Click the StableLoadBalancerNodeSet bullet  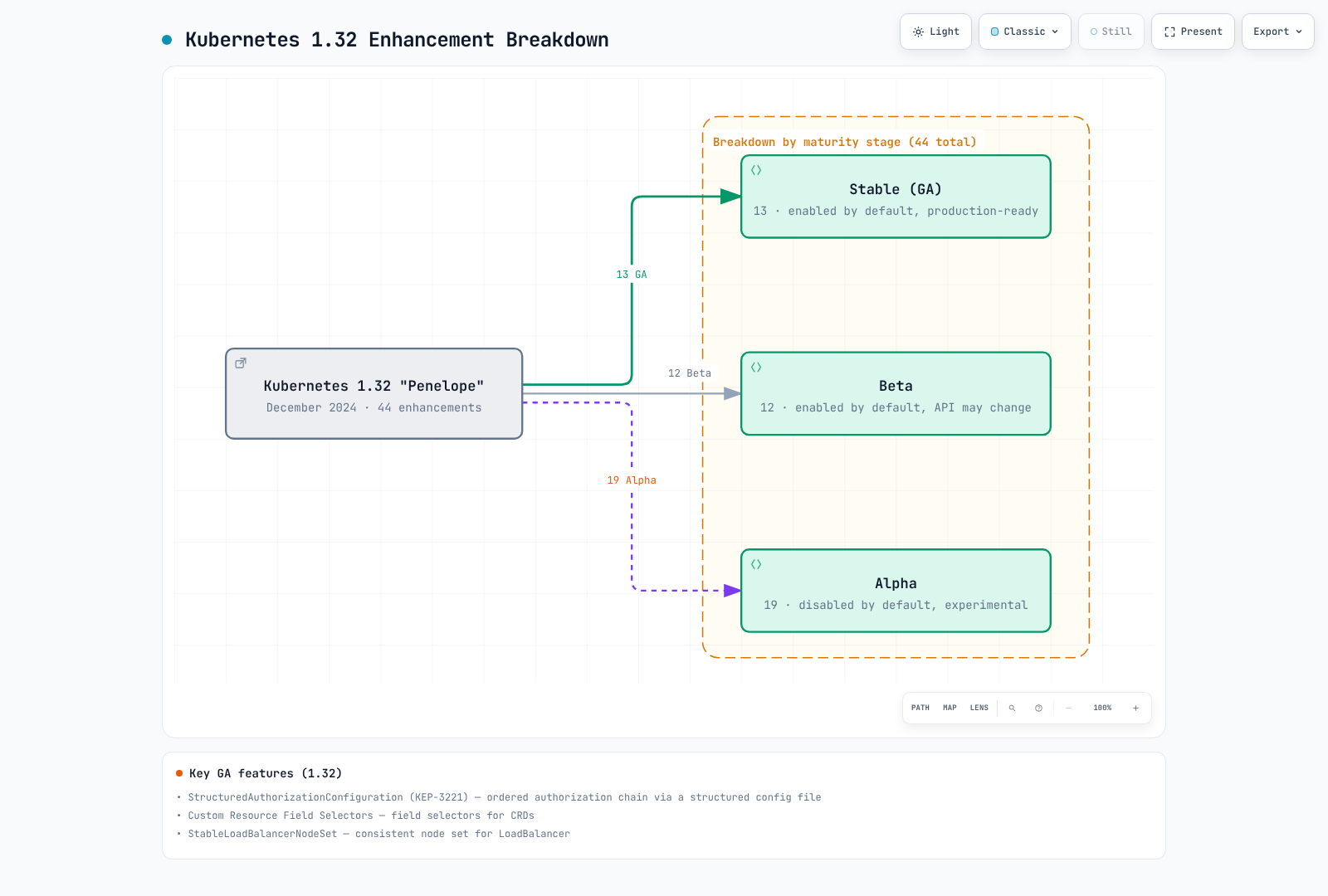click(x=379, y=834)
